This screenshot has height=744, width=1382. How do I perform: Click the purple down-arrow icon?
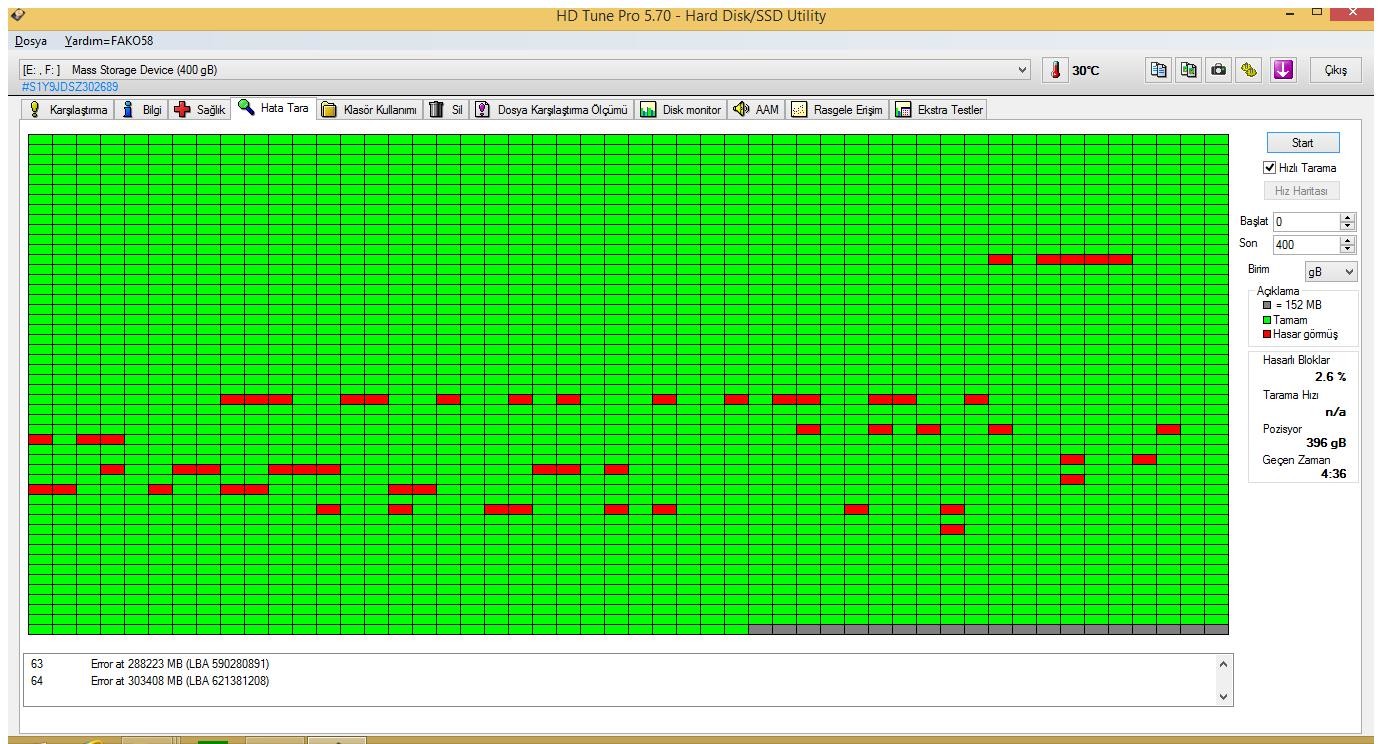tap(1283, 70)
